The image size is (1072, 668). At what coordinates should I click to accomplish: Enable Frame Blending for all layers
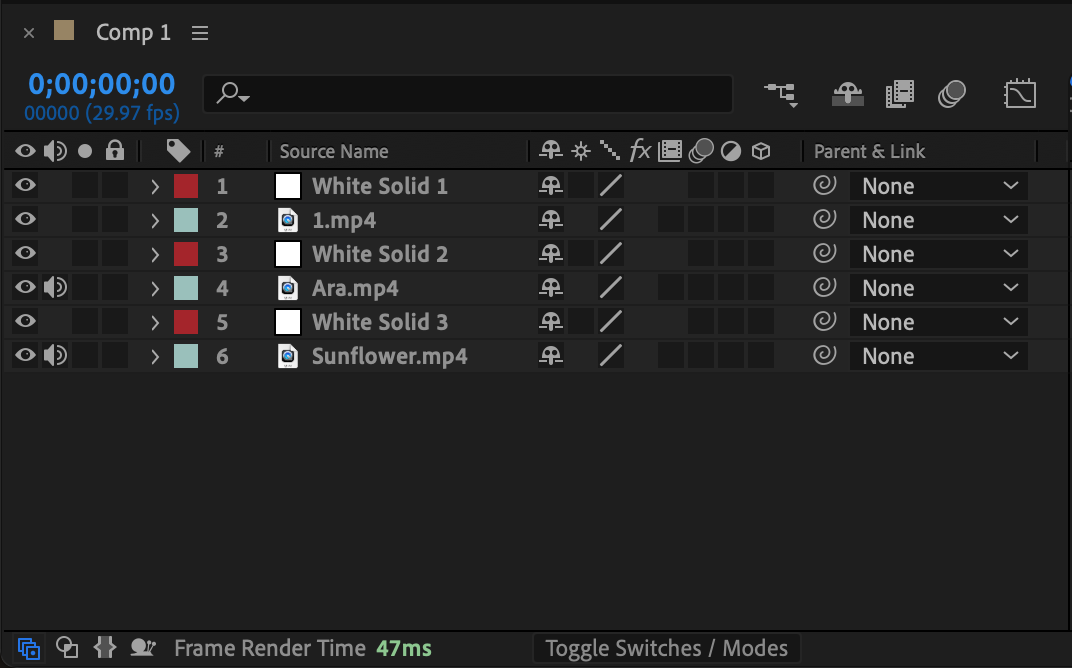tap(900, 94)
